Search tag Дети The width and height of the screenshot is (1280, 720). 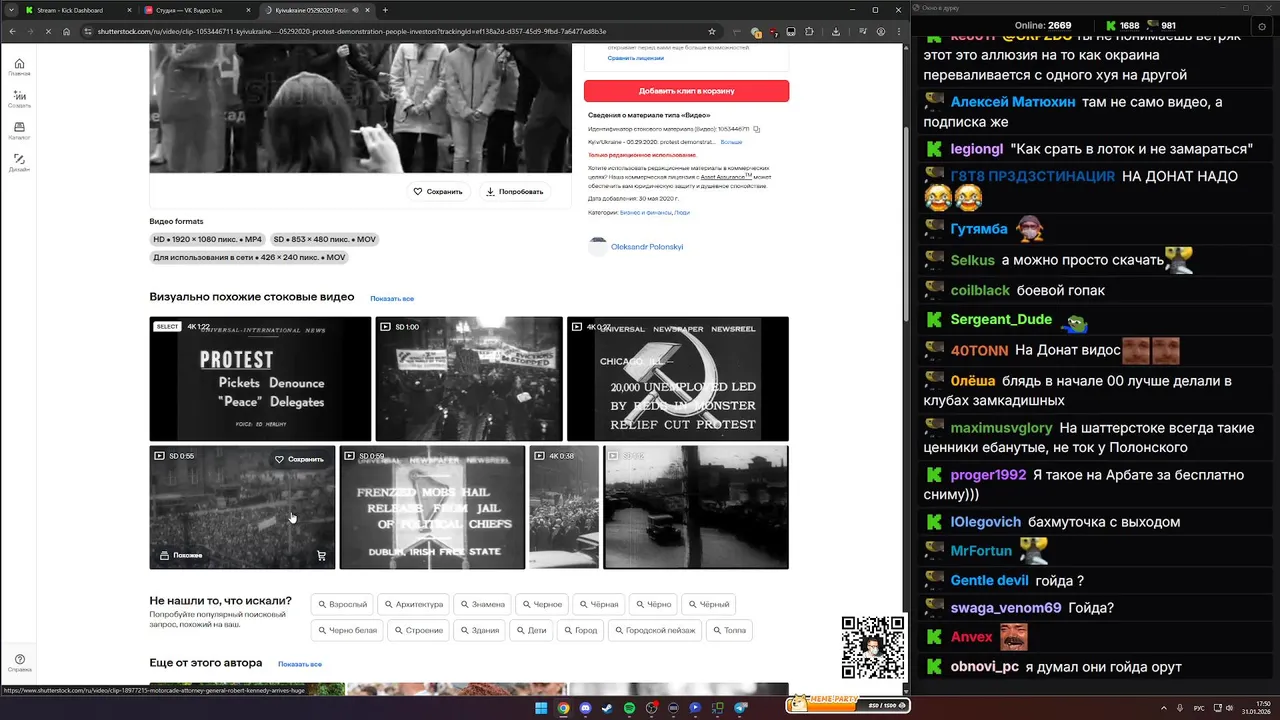coord(531,630)
